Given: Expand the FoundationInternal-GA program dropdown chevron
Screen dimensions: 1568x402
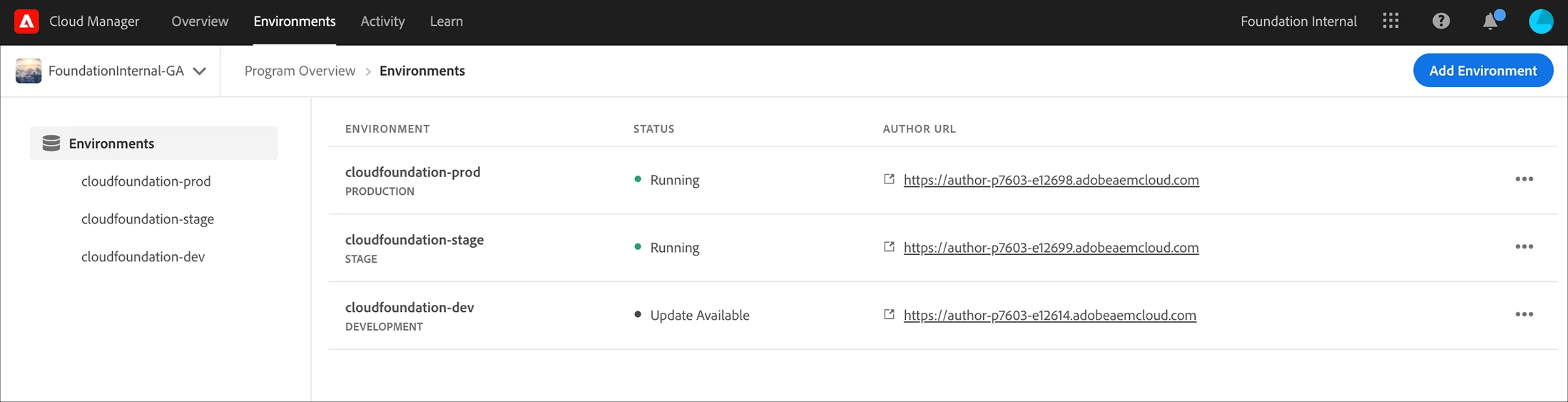Looking at the screenshot, I should 200,71.
